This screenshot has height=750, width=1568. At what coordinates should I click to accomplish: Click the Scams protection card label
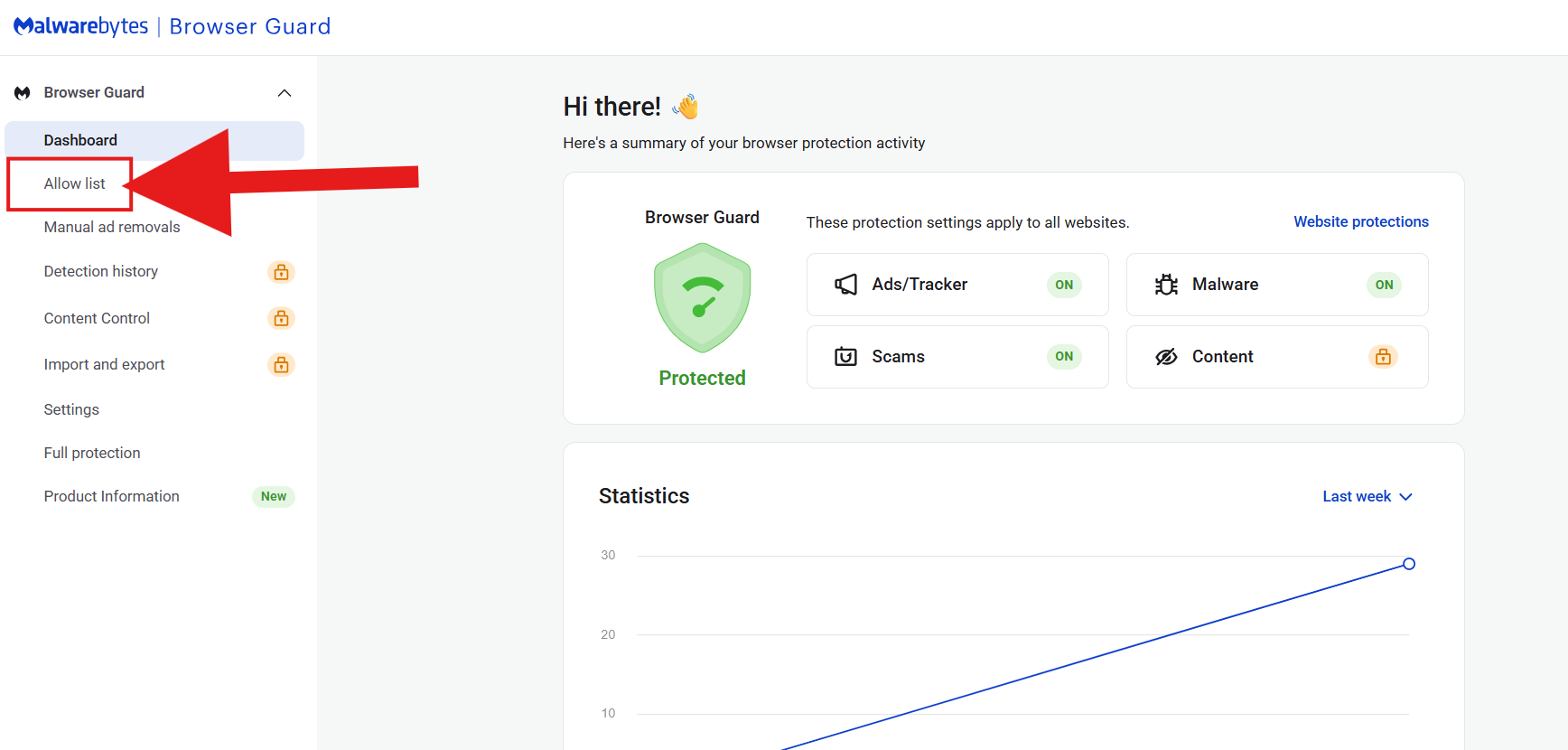[x=898, y=357]
